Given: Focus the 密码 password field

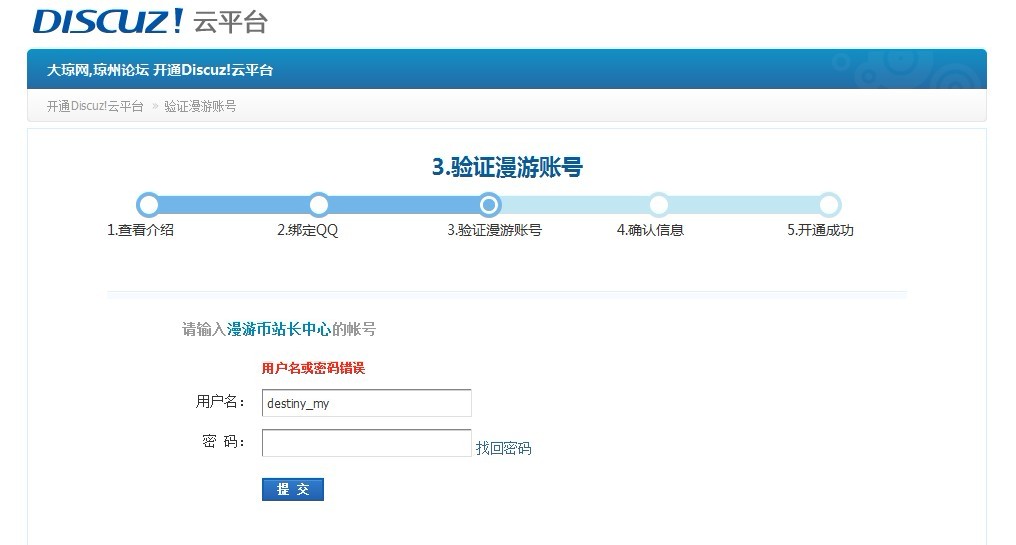Looking at the screenshot, I should 367,443.
